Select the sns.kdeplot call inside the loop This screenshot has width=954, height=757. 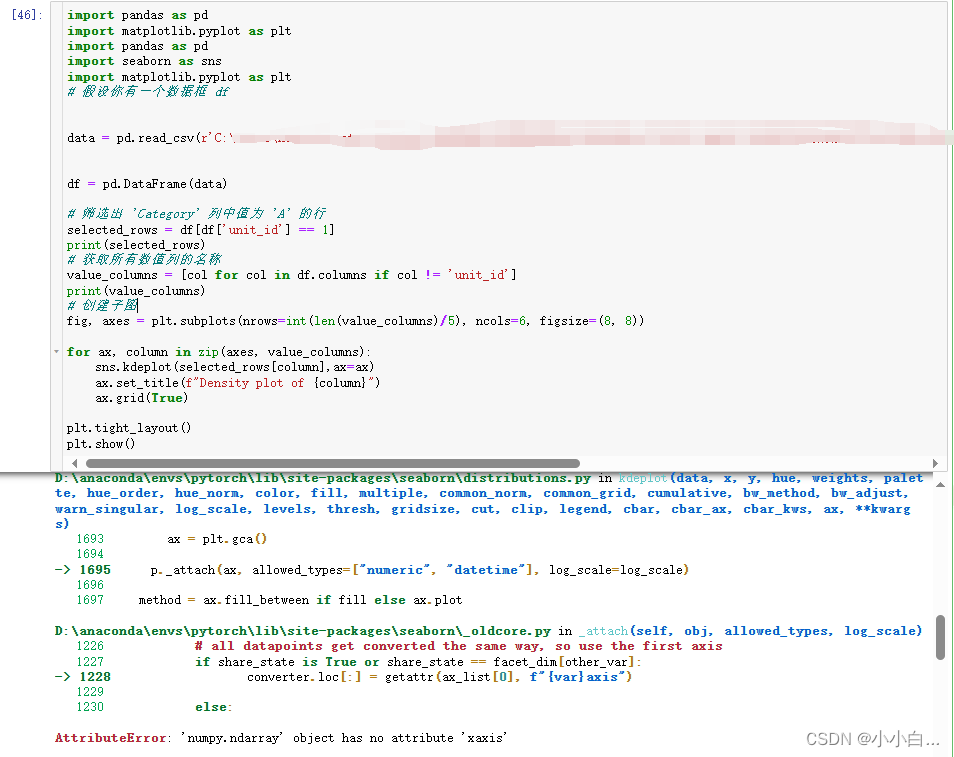pyautogui.click(x=175, y=367)
